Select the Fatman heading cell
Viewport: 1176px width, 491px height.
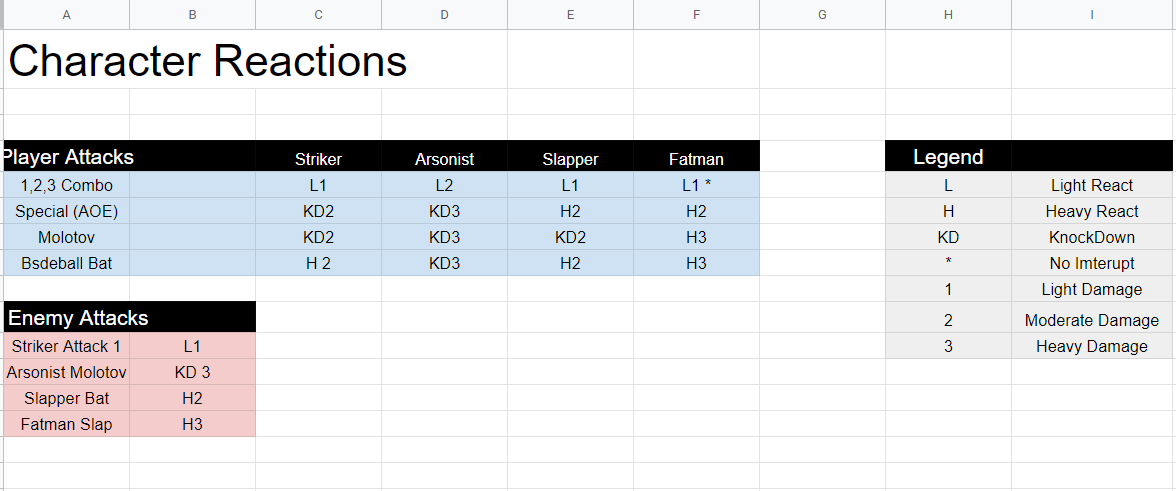[x=696, y=159]
